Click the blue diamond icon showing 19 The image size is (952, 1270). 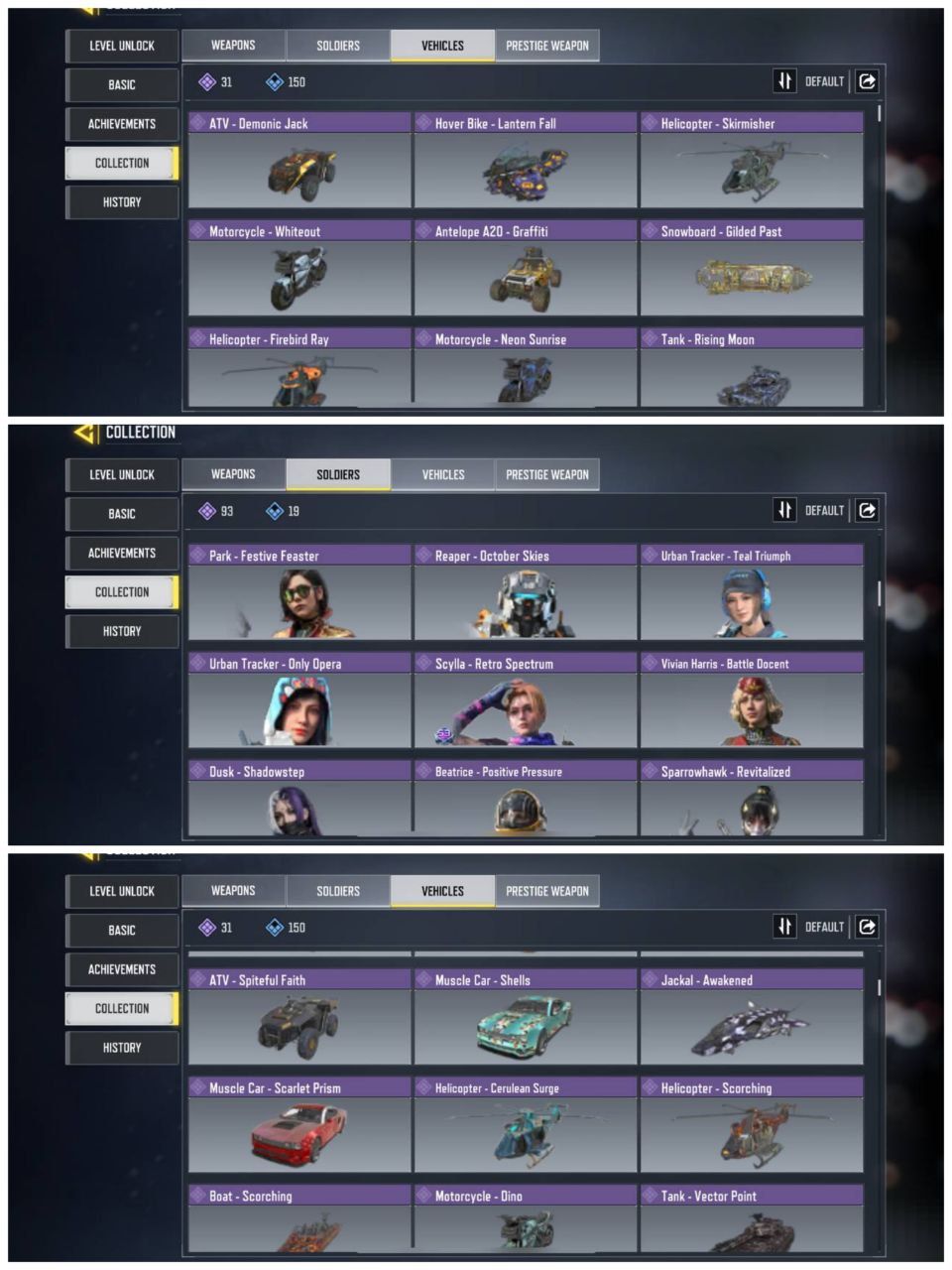(x=275, y=511)
